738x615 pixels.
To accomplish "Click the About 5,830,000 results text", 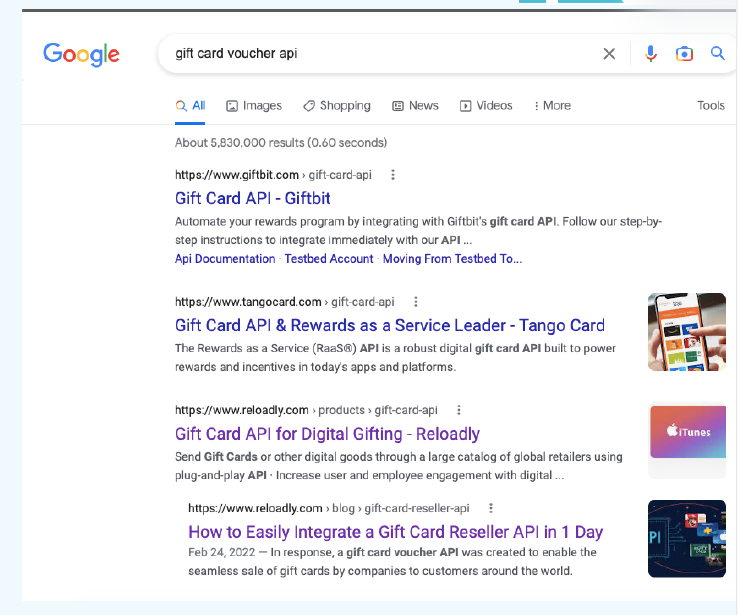I will click(281, 143).
